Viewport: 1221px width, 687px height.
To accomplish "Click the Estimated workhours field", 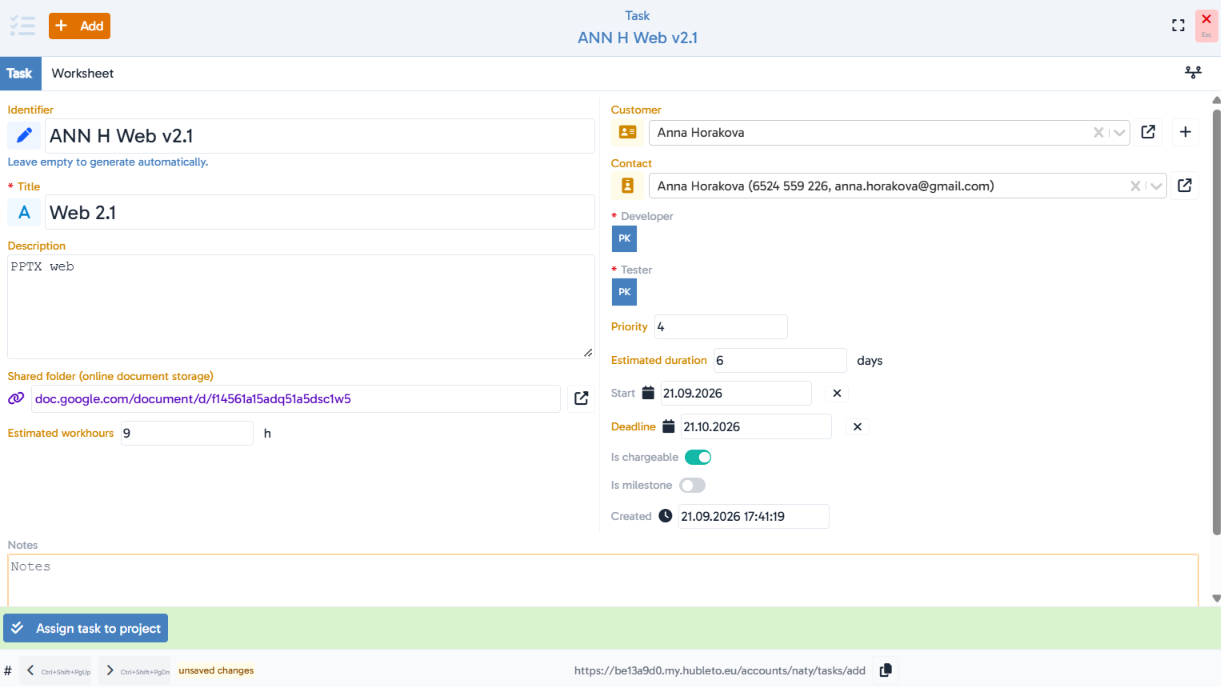I will click(x=187, y=433).
